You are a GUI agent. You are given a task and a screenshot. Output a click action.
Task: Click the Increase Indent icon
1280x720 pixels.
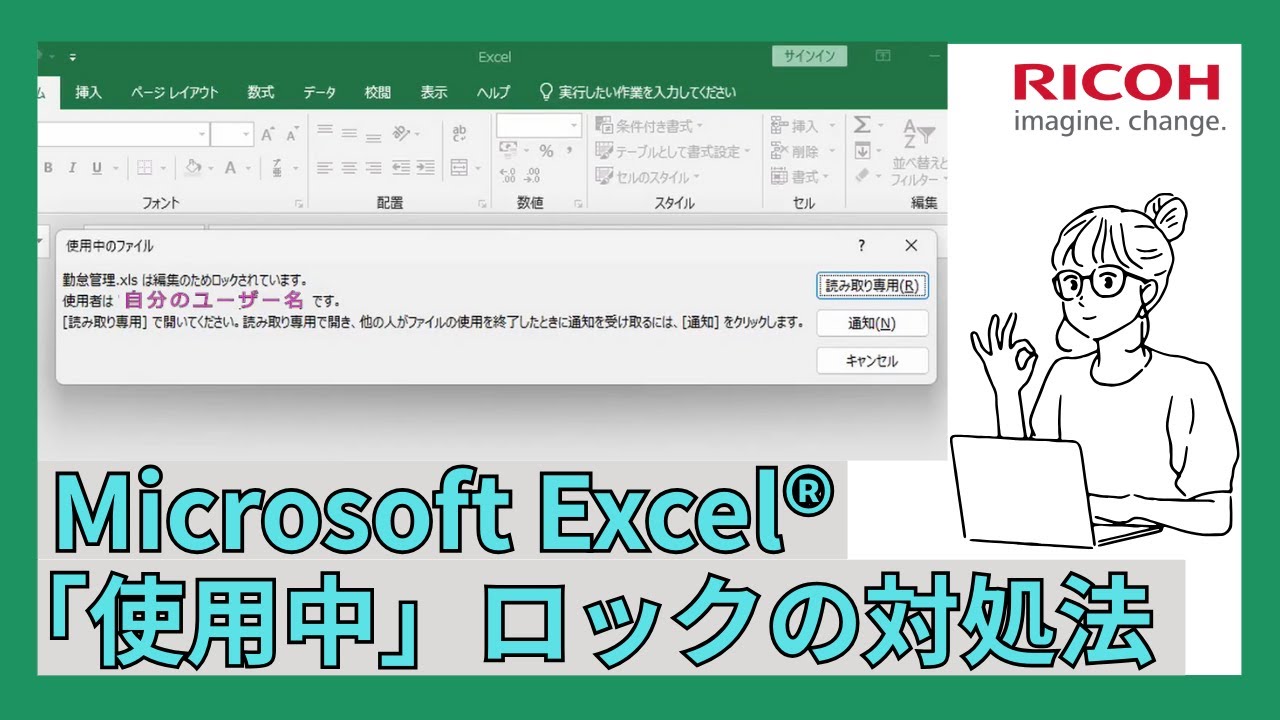coord(425,168)
